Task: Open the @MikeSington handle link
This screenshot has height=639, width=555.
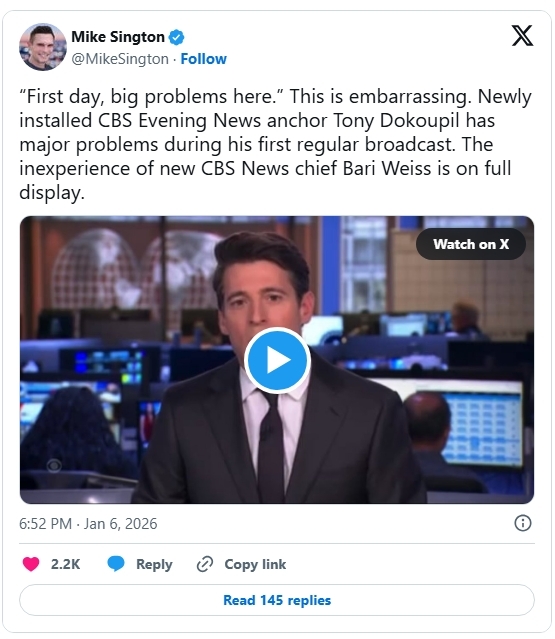Action: pos(120,59)
